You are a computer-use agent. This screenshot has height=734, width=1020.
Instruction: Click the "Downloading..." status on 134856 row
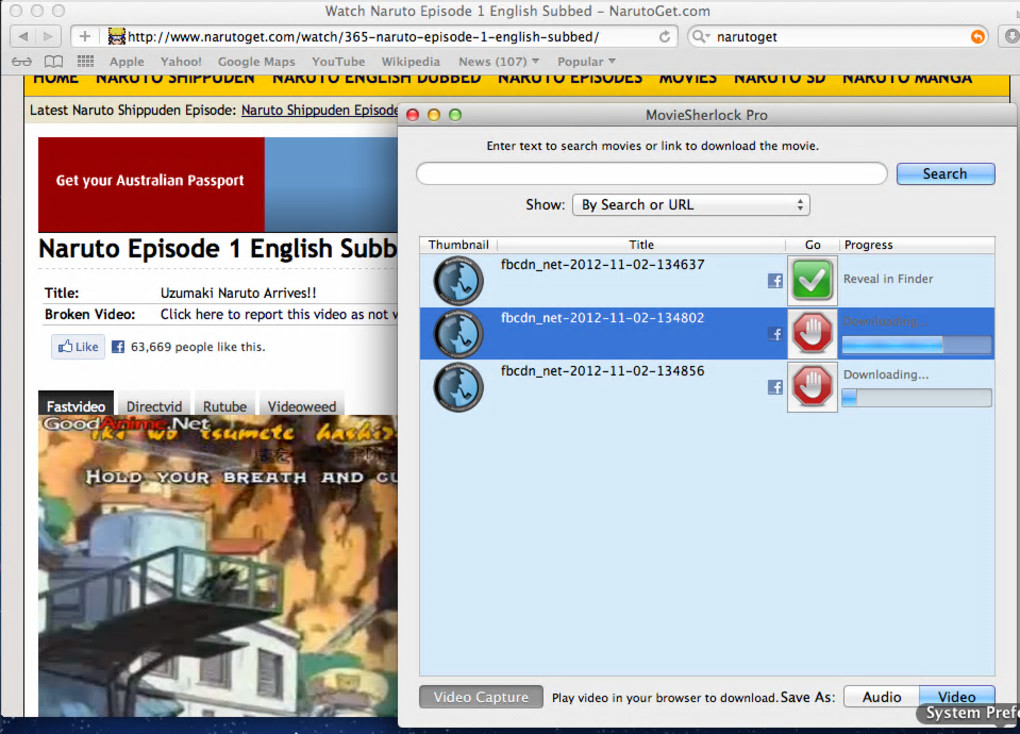point(886,375)
